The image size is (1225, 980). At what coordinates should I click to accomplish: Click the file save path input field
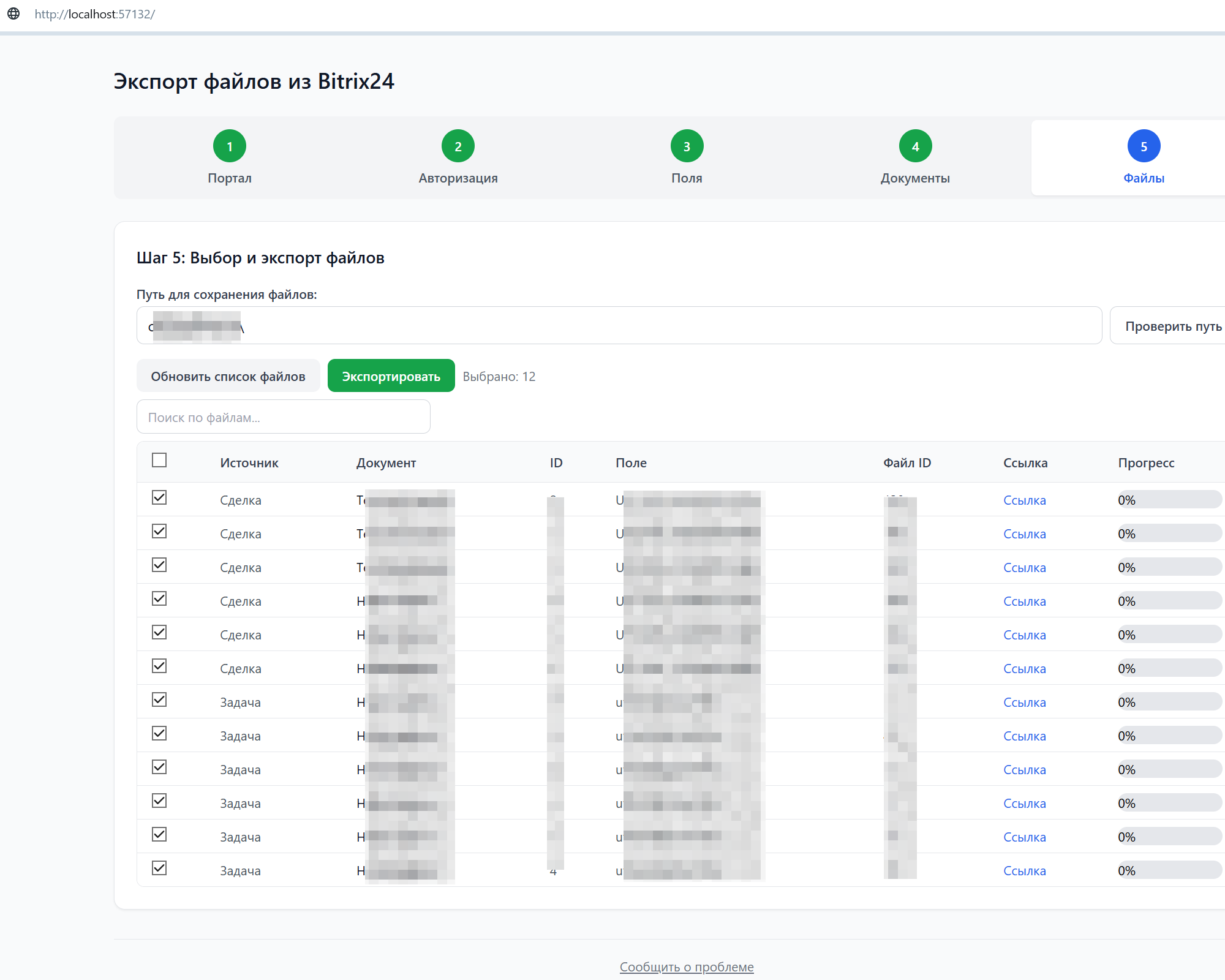[x=619, y=326]
